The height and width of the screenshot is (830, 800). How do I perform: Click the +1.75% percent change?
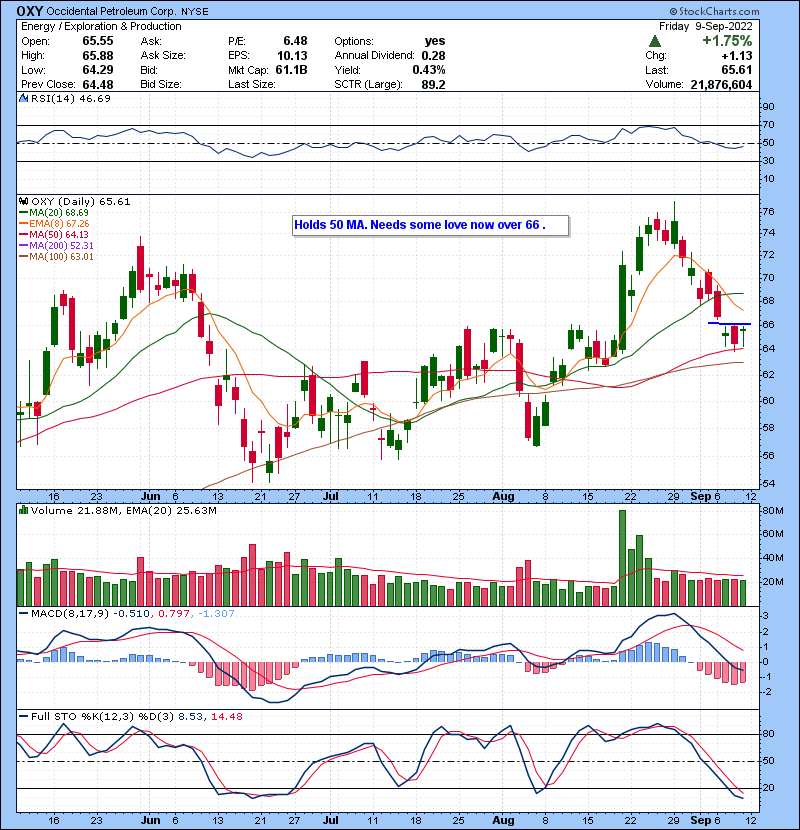(727, 41)
